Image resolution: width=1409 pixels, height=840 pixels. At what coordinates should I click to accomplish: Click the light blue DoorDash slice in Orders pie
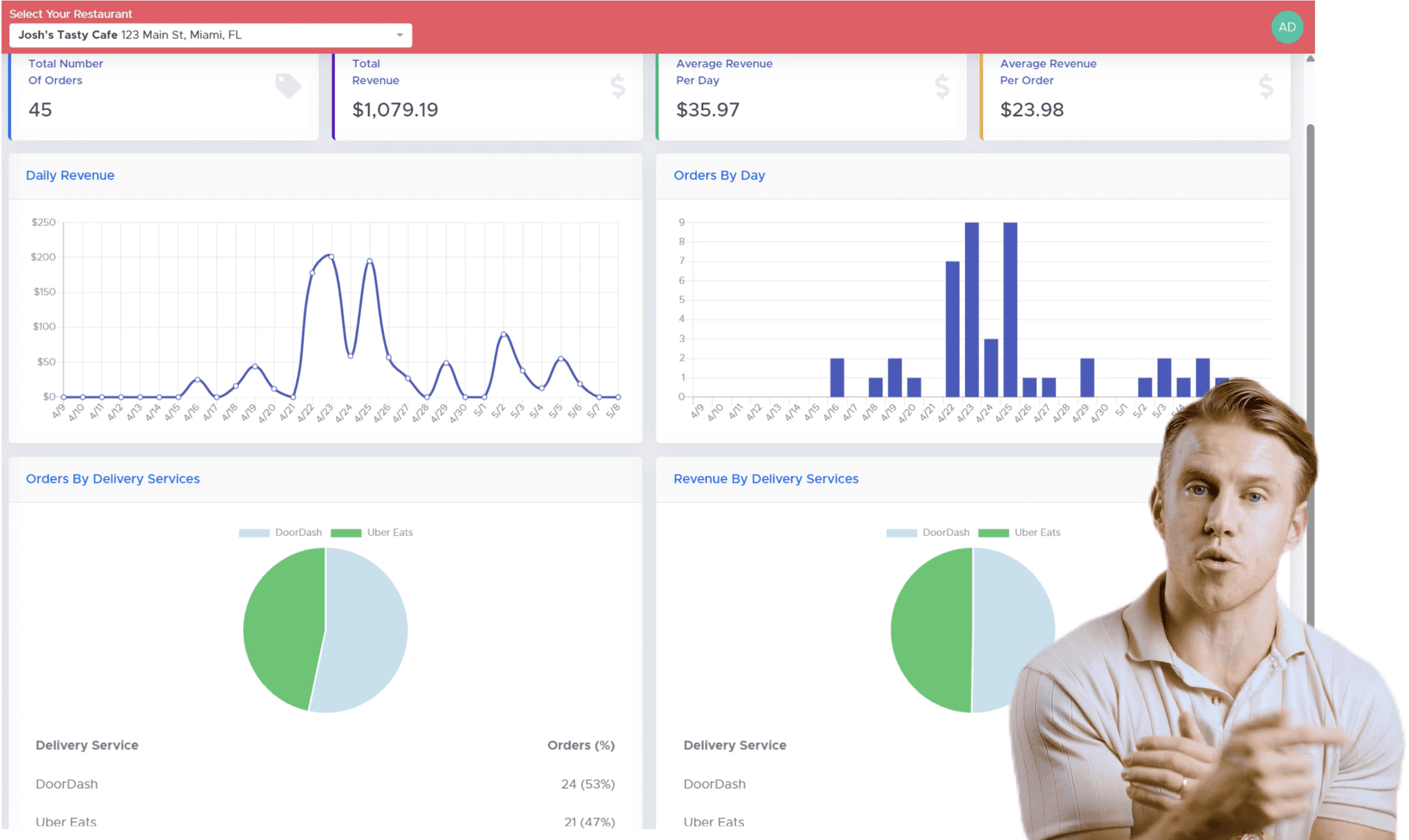click(368, 629)
